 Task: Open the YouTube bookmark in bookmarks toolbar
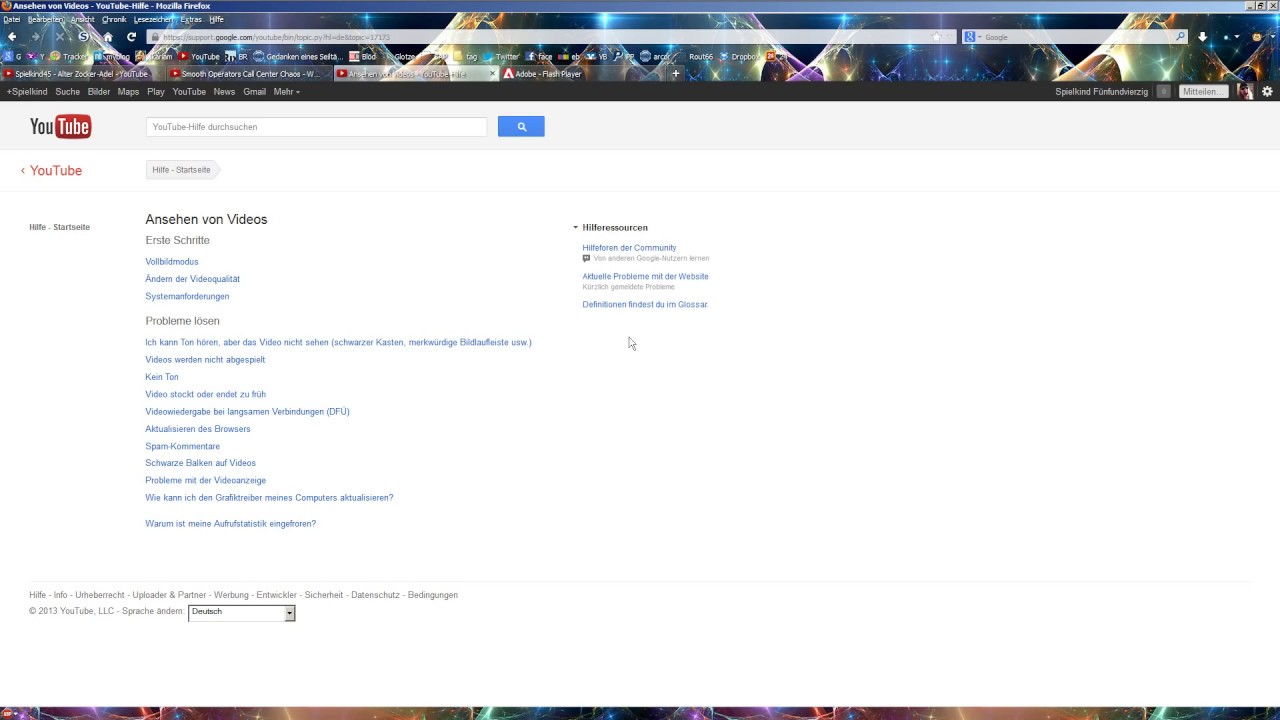[x=199, y=57]
